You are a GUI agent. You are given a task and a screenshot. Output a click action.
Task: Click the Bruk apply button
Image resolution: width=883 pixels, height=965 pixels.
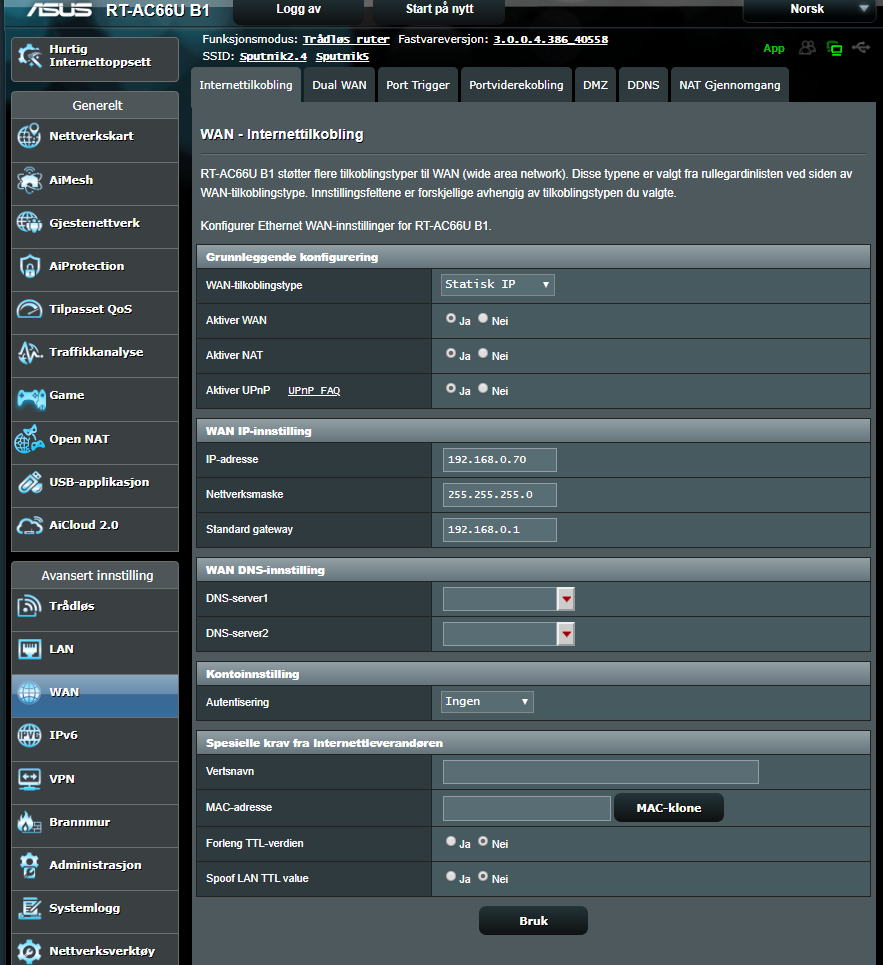click(x=533, y=921)
